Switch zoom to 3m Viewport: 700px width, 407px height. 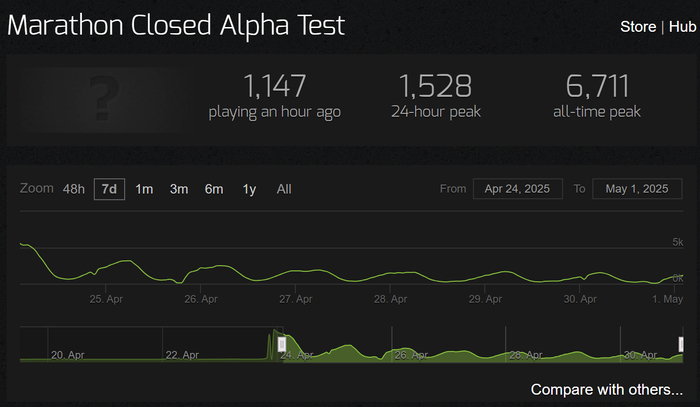pyautogui.click(x=179, y=189)
